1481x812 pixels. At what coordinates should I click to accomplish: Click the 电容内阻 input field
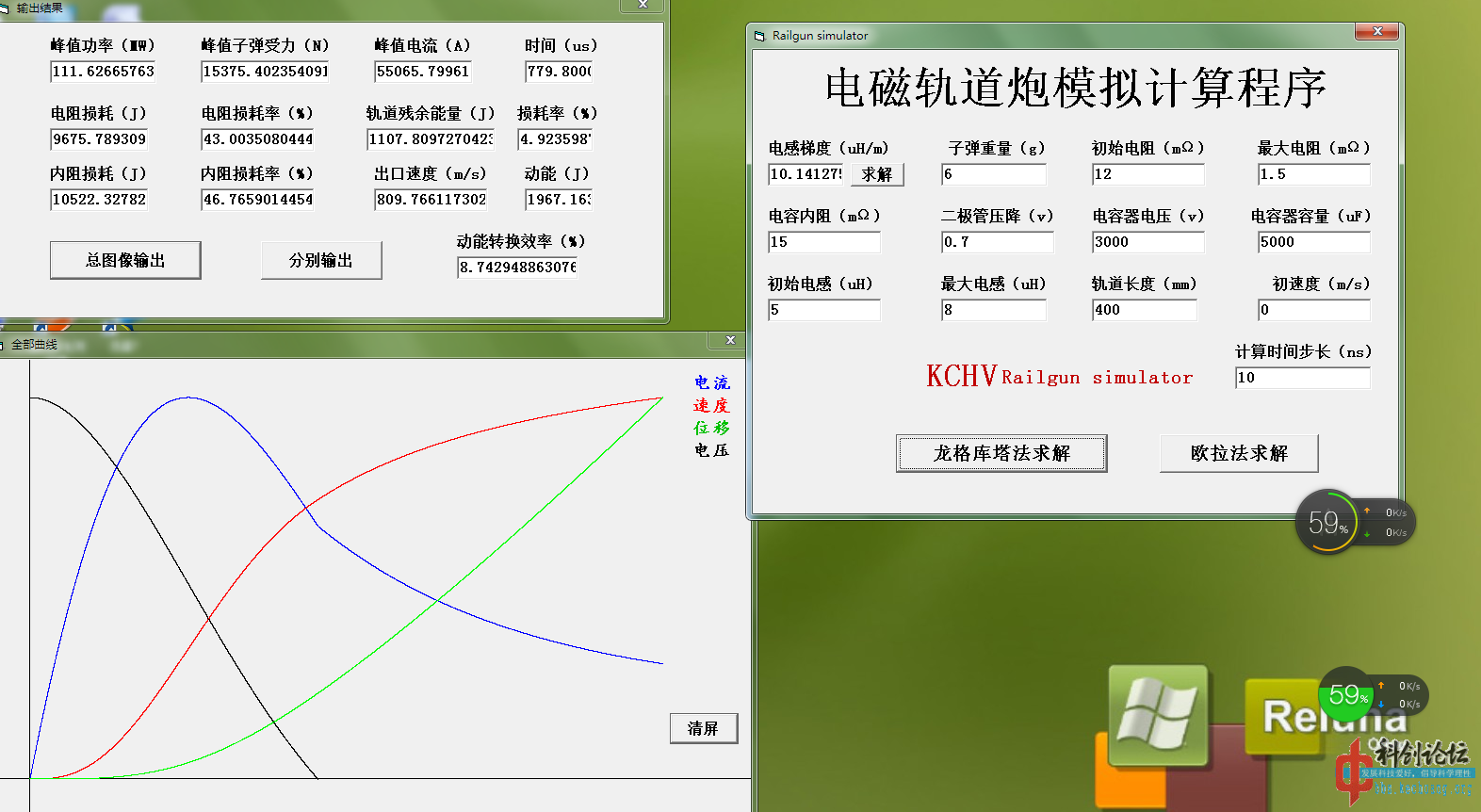824,242
